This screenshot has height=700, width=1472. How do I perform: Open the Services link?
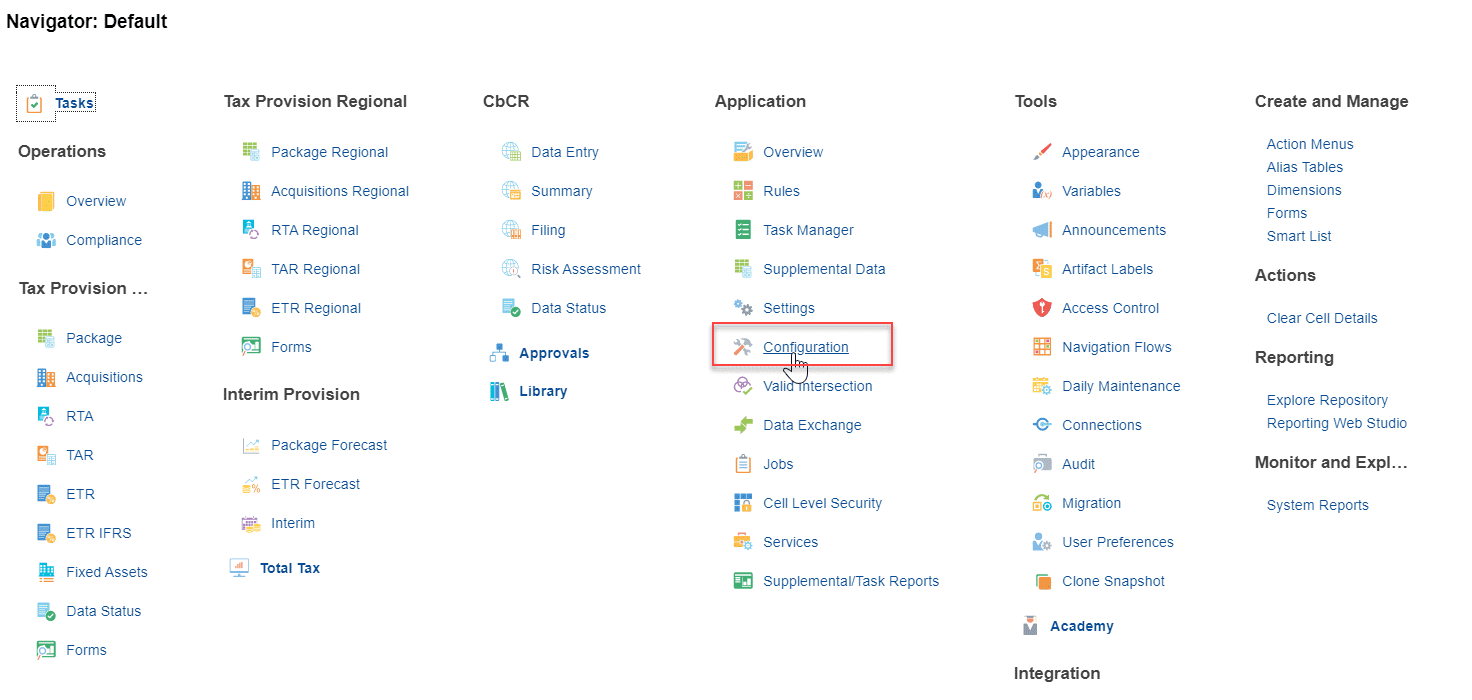click(791, 542)
